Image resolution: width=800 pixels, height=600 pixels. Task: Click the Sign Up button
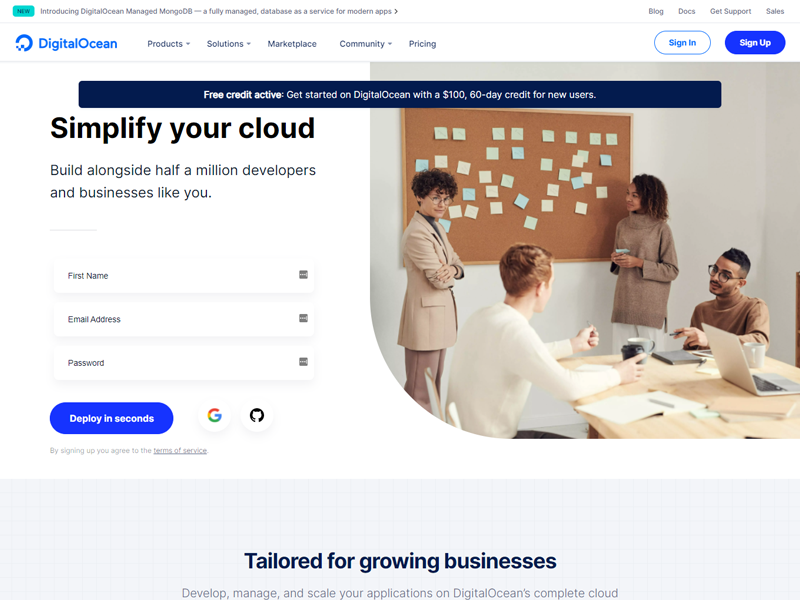[x=755, y=43]
